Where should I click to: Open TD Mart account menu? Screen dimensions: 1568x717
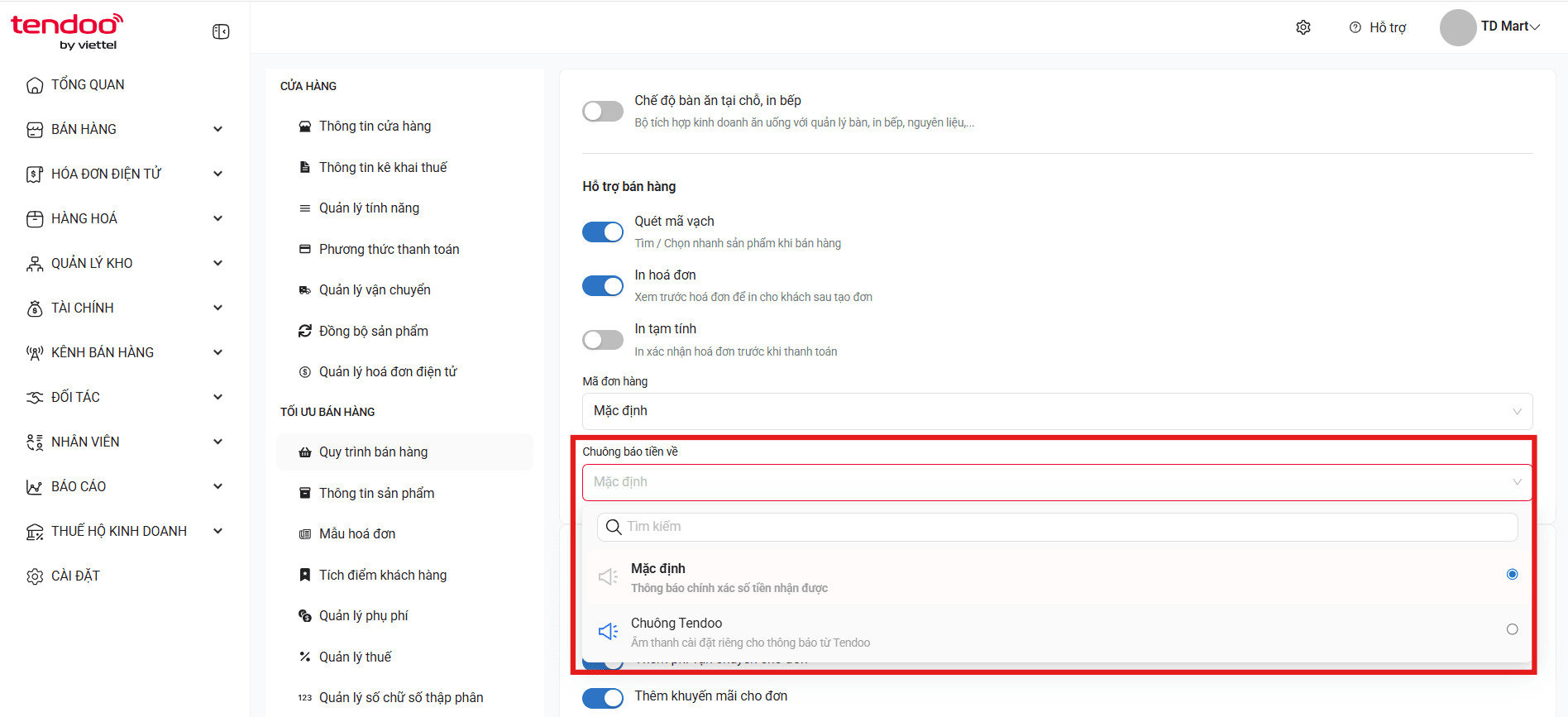1490,27
